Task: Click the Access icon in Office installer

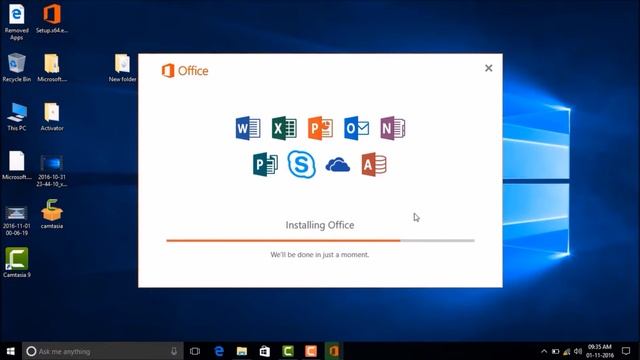Action: pyautogui.click(x=374, y=164)
